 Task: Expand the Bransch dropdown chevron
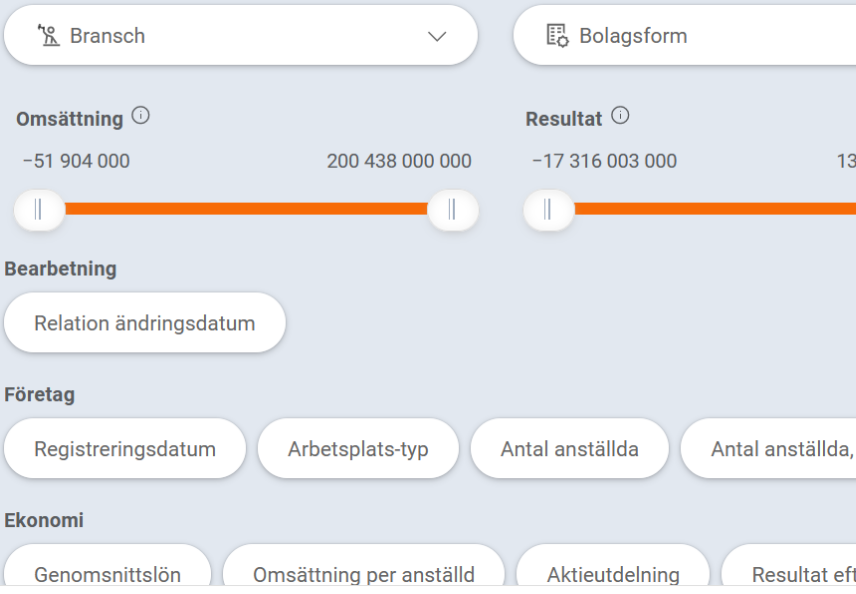[x=437, y=36]
